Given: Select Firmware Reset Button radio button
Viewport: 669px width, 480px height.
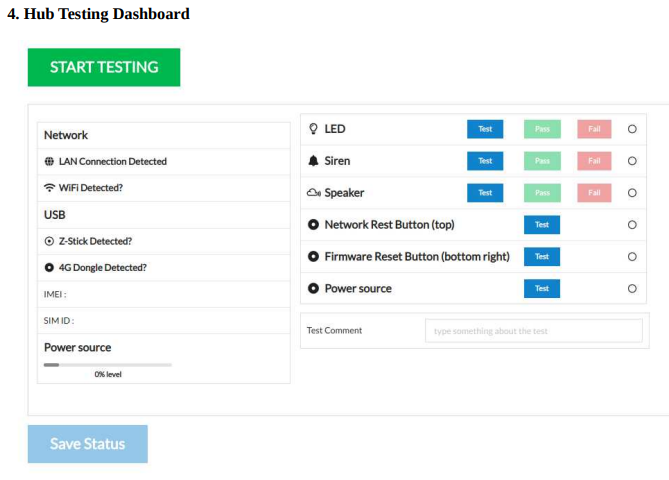Looking at the screenshot, I should pyautogui.click(x=632, y=256).
